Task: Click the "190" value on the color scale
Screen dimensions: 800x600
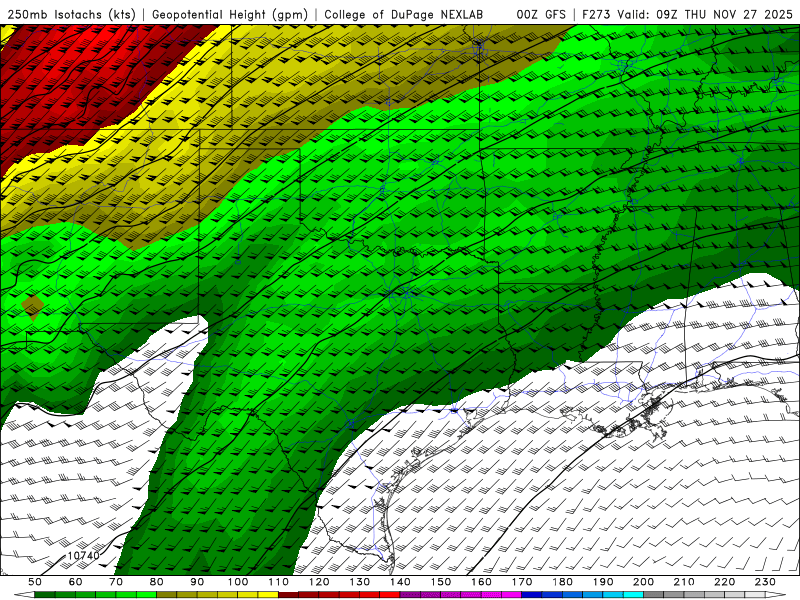Action: (x=603, y=582)
